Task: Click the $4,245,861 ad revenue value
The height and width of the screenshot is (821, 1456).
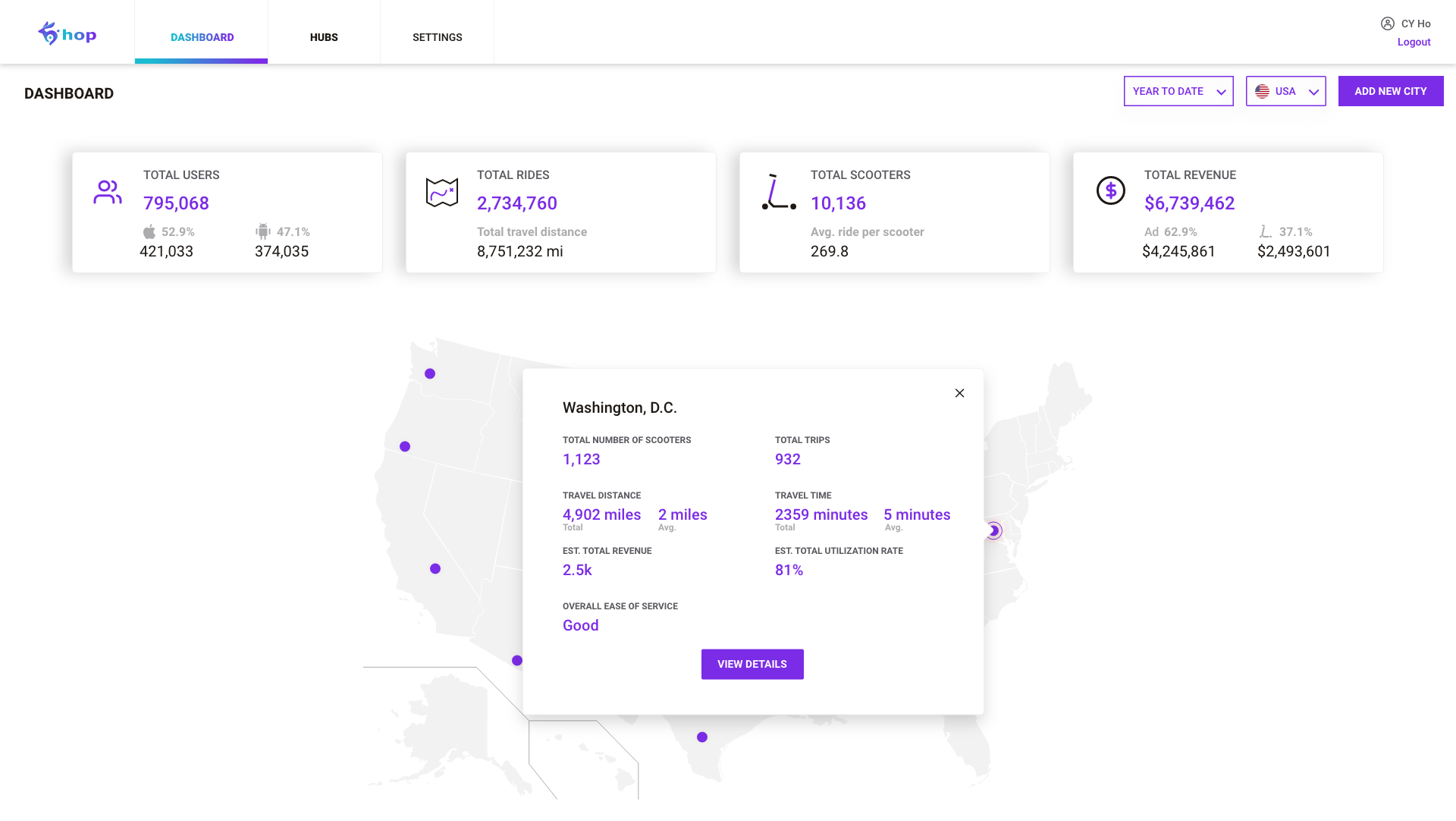Action: point(1178,251)
